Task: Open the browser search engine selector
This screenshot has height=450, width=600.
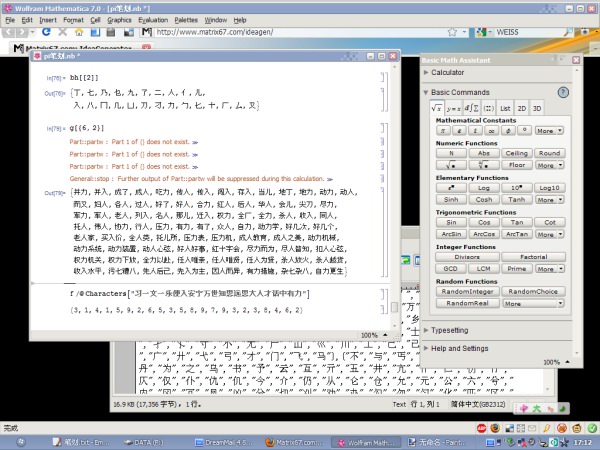Action: tap(484, 32)
